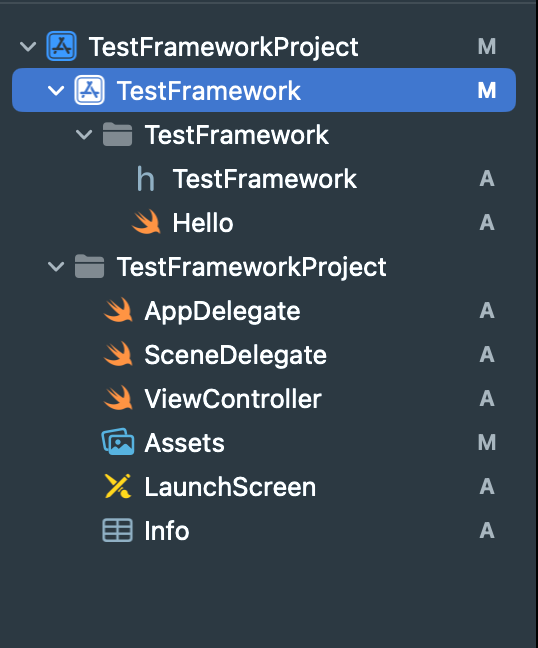Click the Swift icon next to AppDelegate

(x=118, y=310)
